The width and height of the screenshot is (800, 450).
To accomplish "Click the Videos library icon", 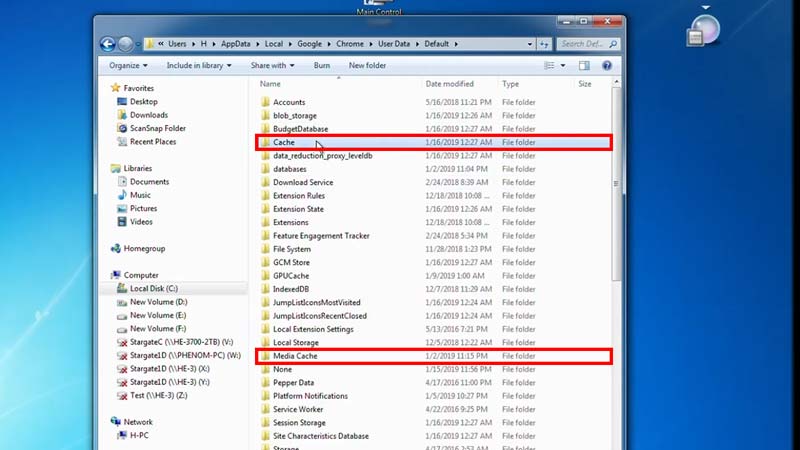I will point(122,221).
